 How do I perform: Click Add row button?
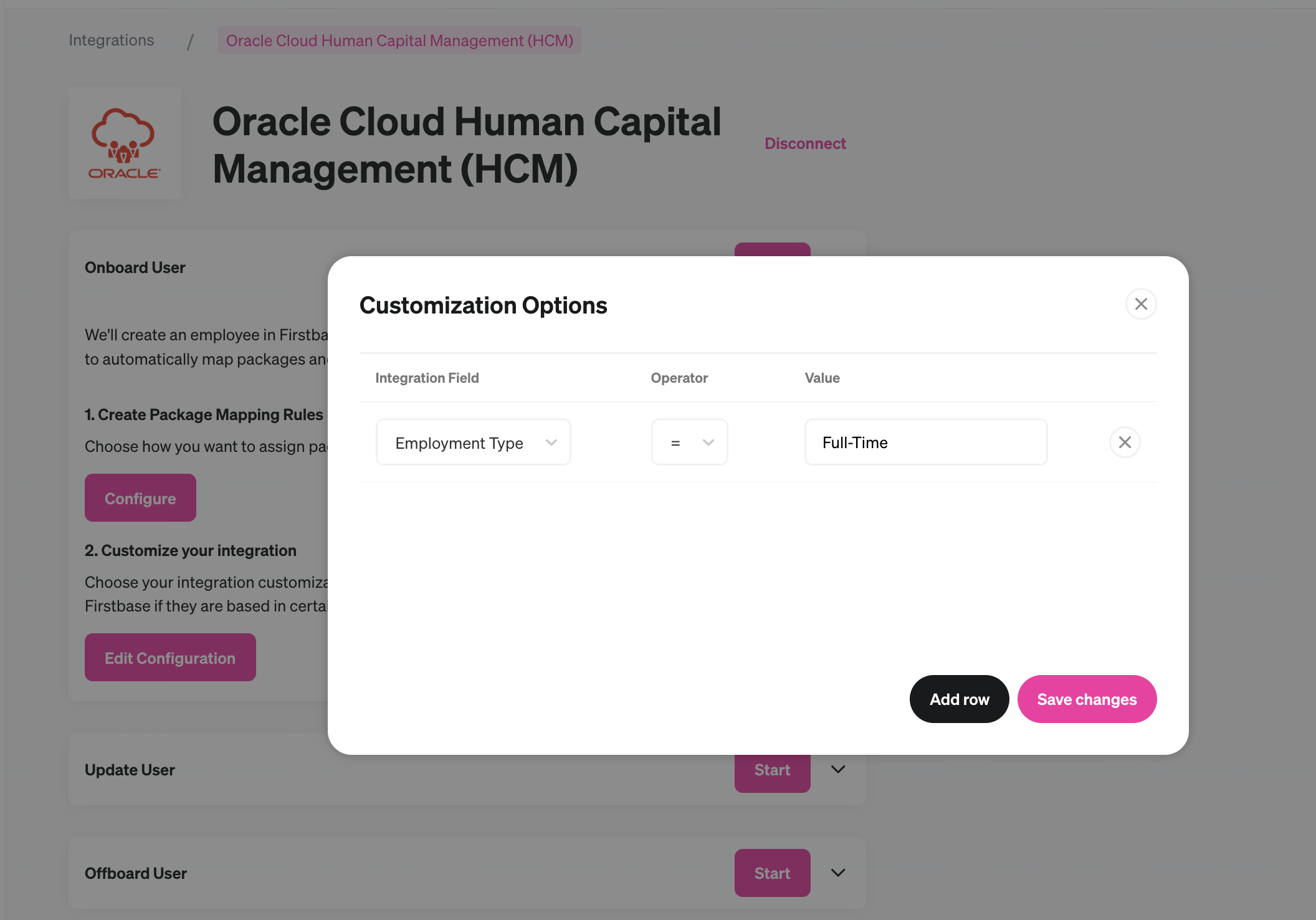point(960,699)
